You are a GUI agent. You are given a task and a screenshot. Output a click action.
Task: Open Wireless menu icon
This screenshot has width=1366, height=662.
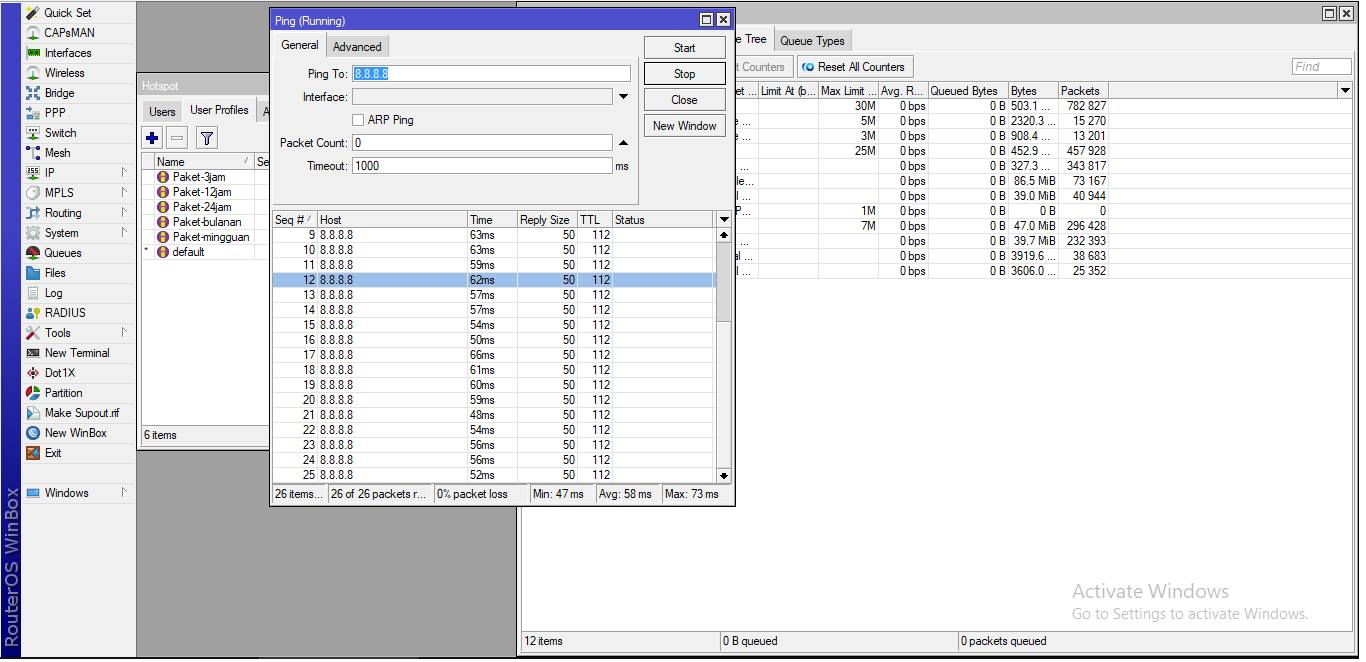point(34,73)
